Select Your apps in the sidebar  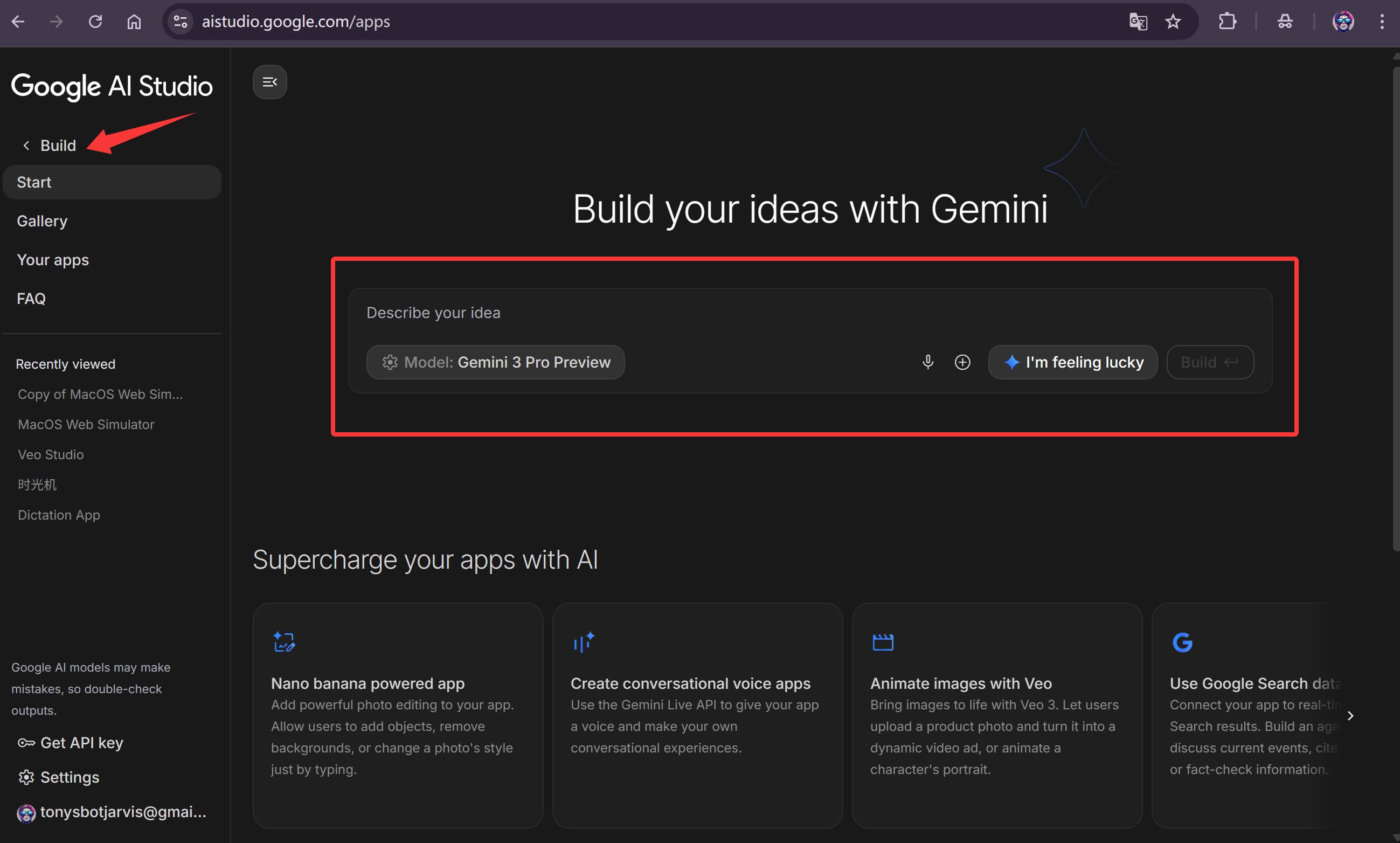pos(53,260)
